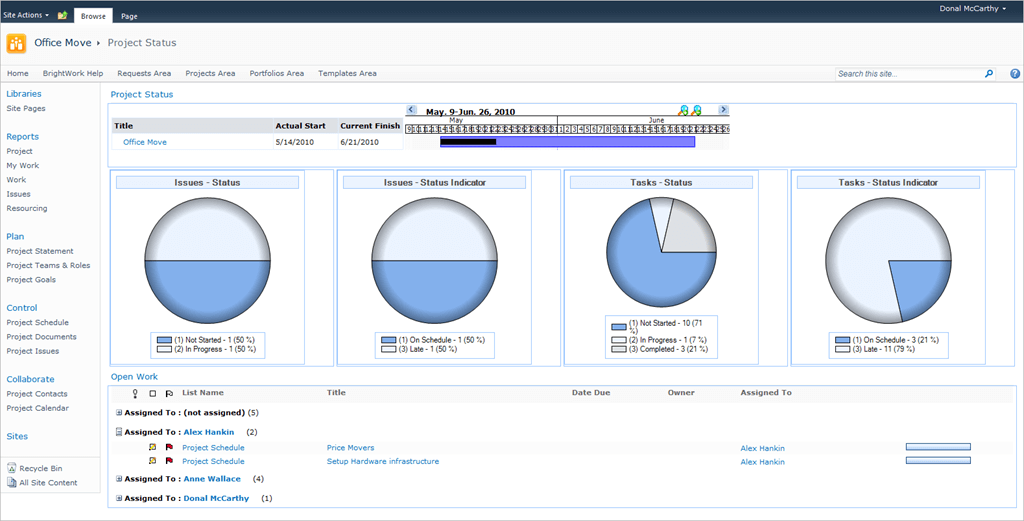
Task: Click the All Site Content icon
Action: 12,482
